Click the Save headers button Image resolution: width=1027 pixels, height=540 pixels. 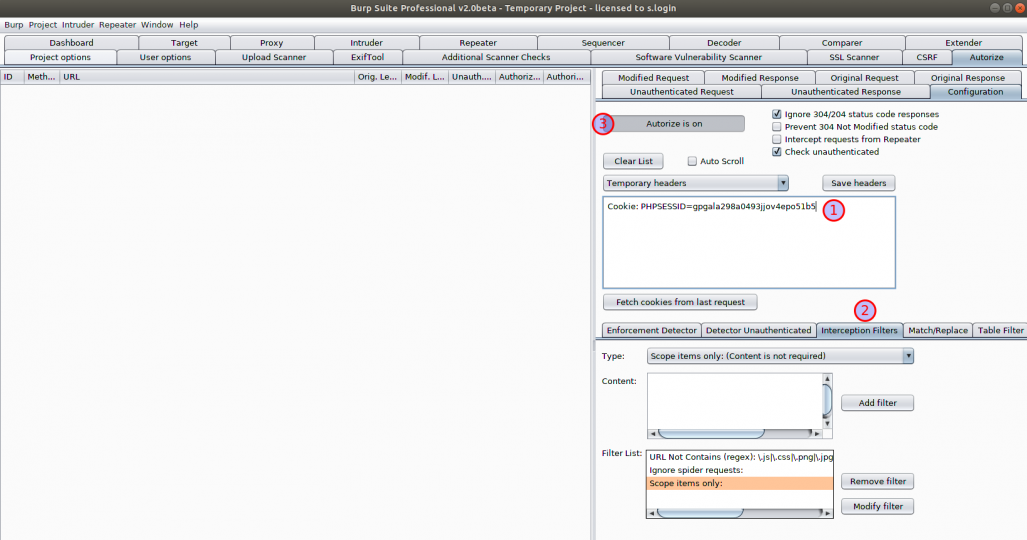859,183
